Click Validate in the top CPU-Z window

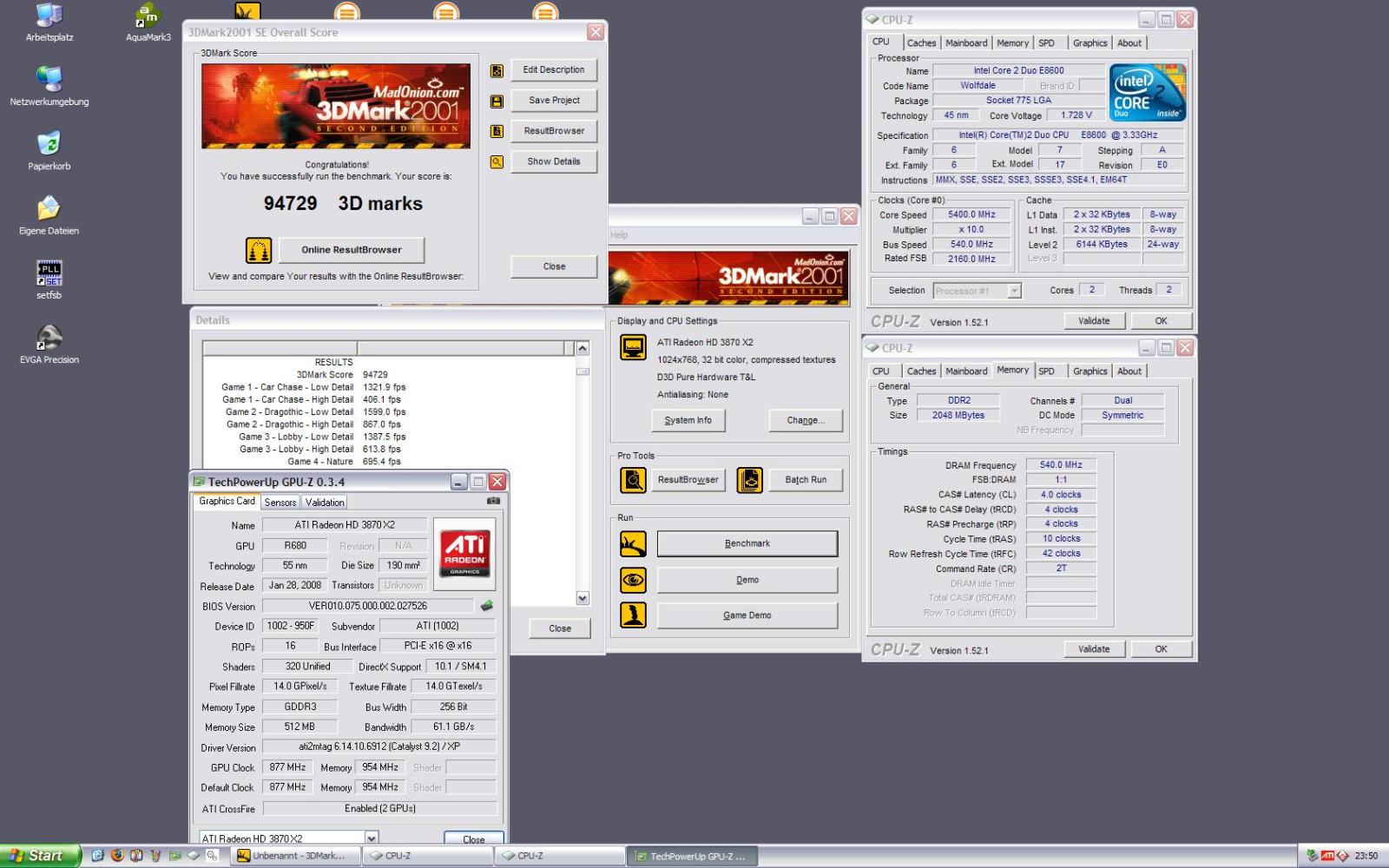tap(1094, 321)
